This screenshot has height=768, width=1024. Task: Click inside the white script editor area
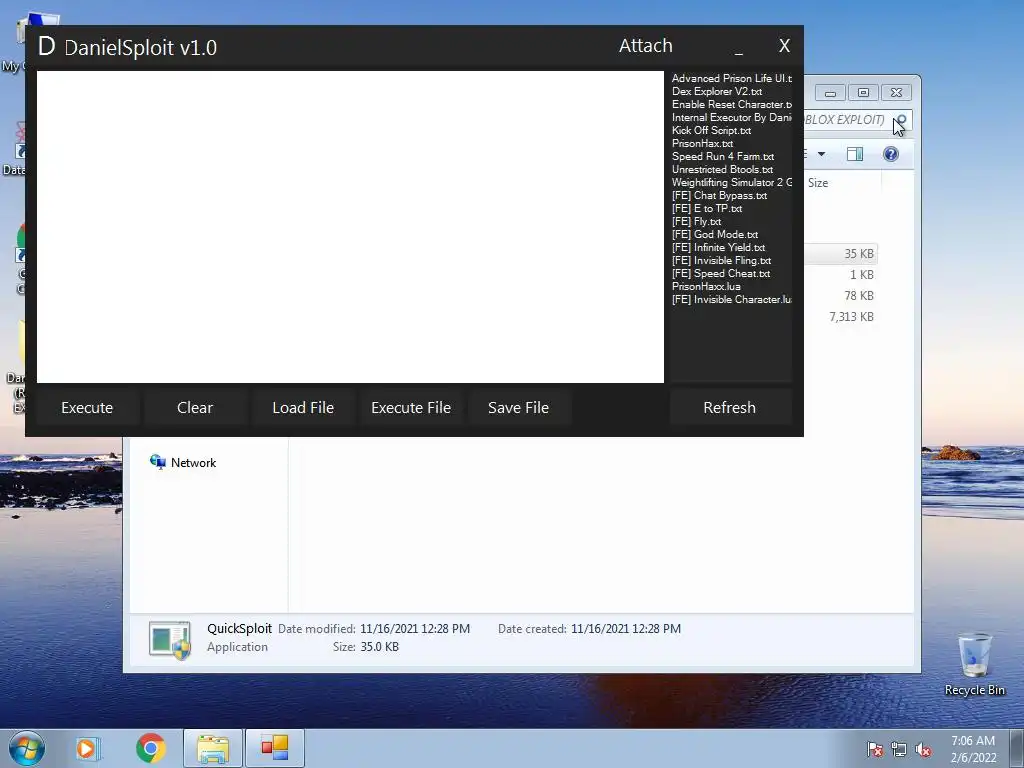pos(350,227)
